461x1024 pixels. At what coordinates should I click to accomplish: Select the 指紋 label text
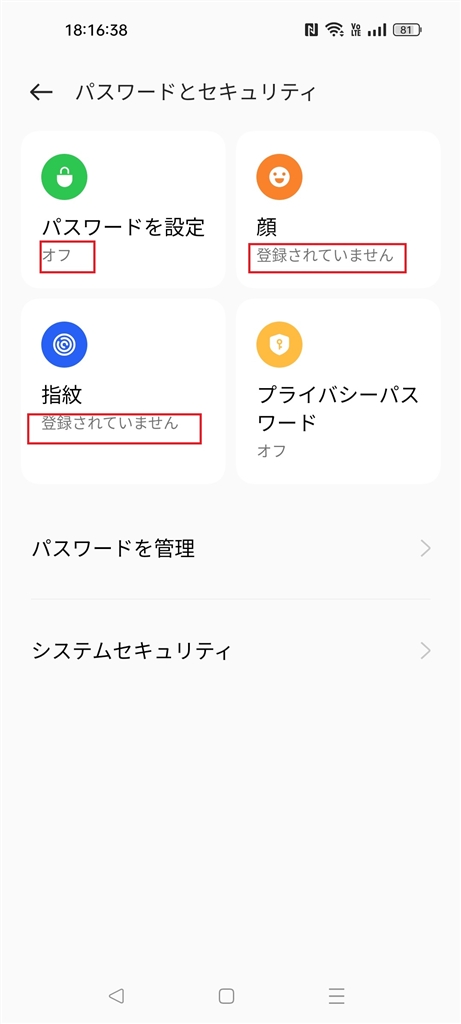tap(61, 395)
